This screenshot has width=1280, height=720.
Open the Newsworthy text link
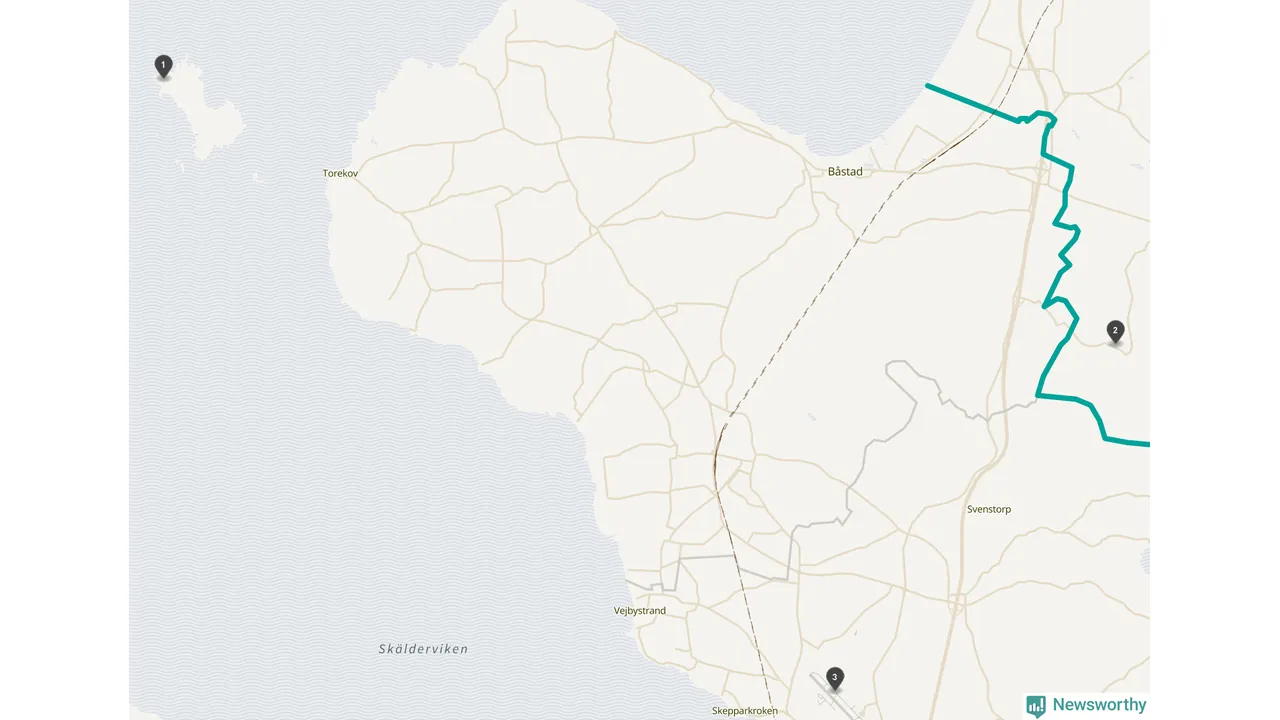(1099, 705)
